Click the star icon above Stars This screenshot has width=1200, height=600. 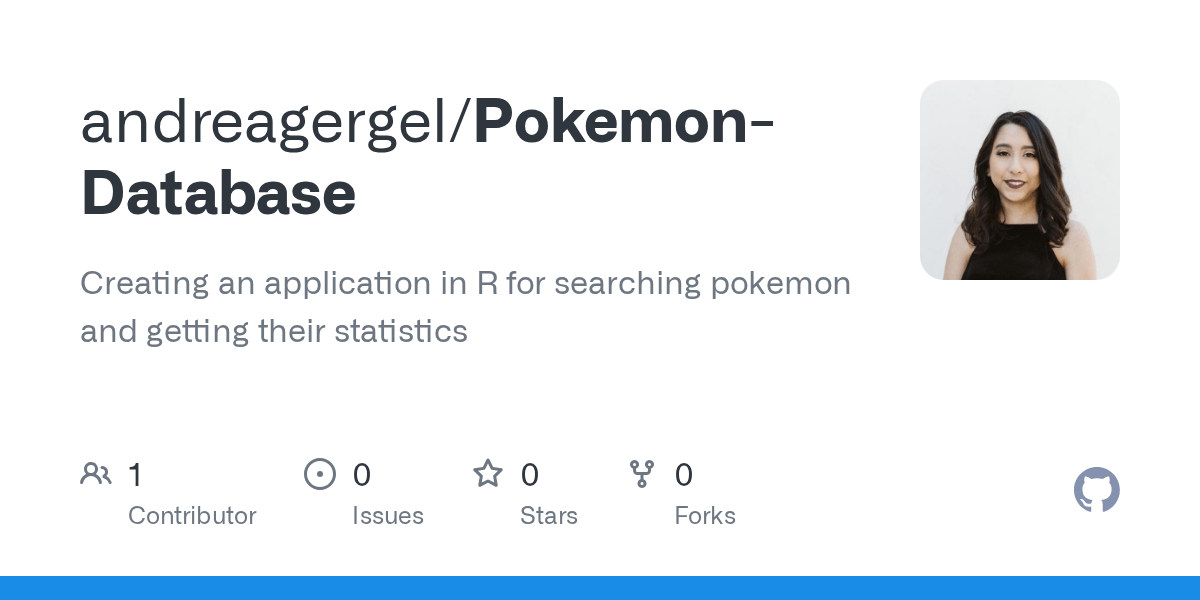[x=488, y=473]
